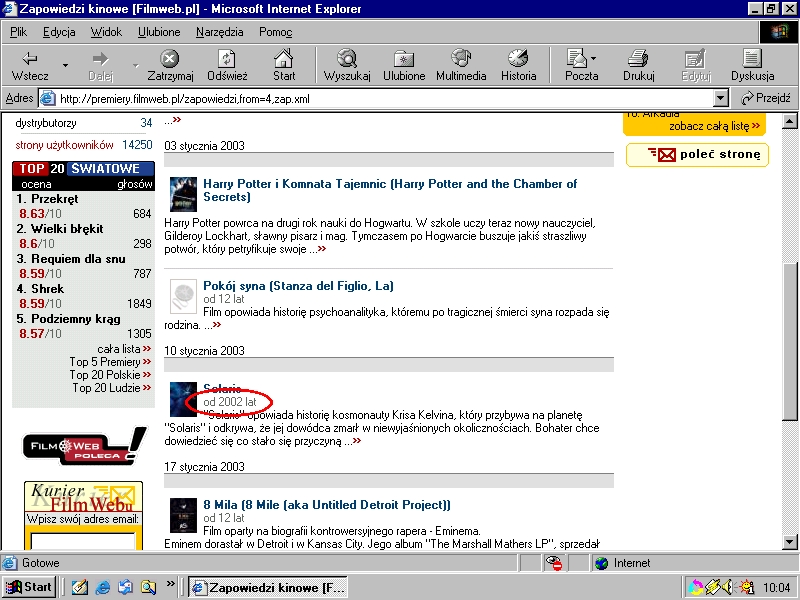Open the 8 Mila film link
Image resolution: width=800 pixels, height=600 pixels.
[x=327, y=505]
